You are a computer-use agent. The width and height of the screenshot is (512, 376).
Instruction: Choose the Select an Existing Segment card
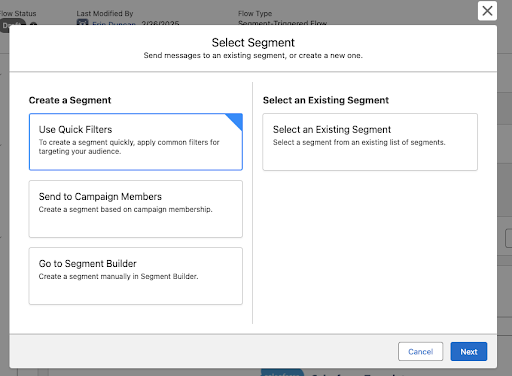coord(370,142)
